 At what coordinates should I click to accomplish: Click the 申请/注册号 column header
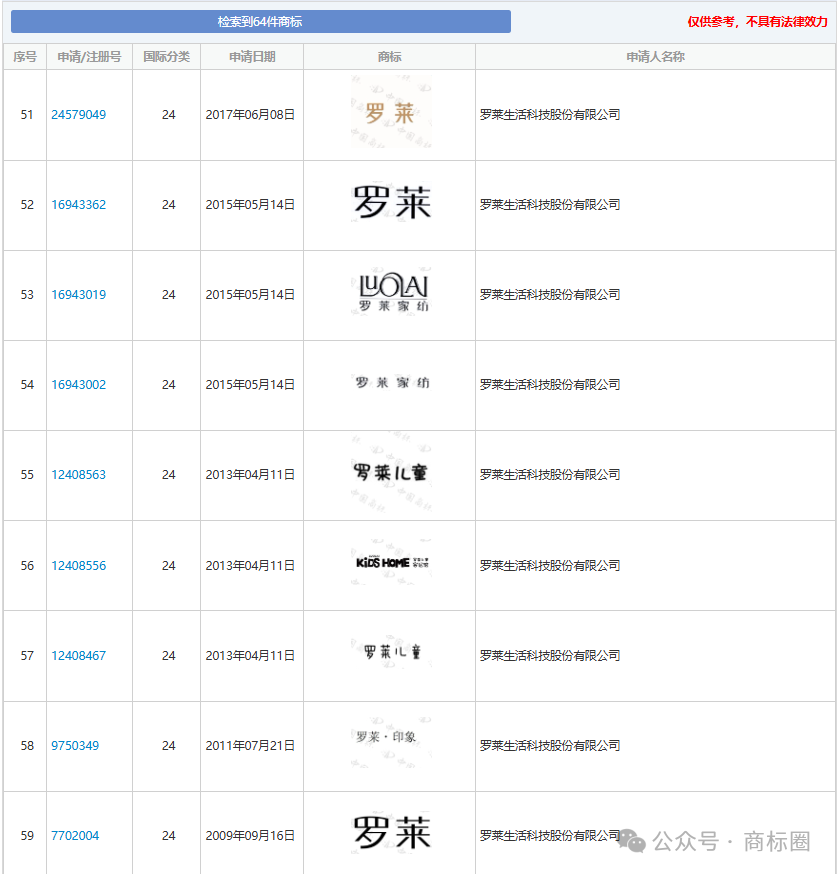click(x=89, y=57)
